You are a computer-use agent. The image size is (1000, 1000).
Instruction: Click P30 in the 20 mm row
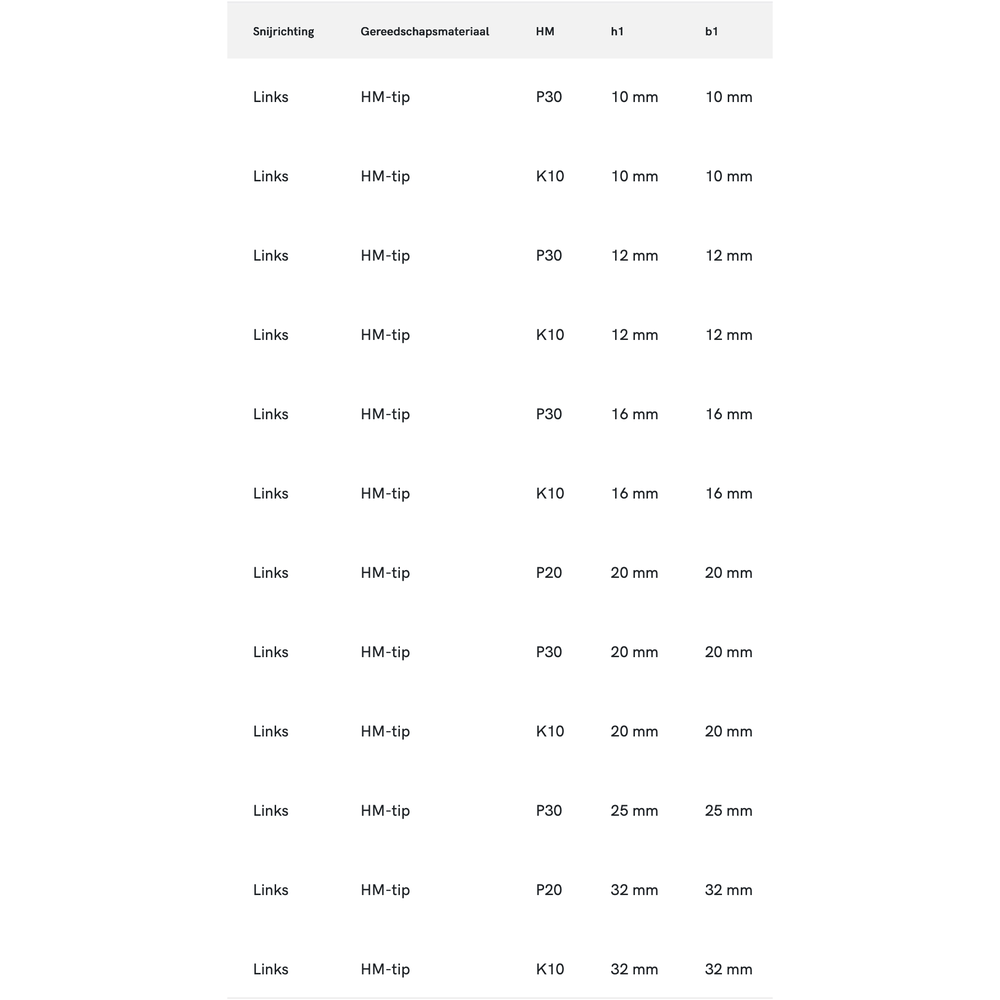click(x=549, y=652)
